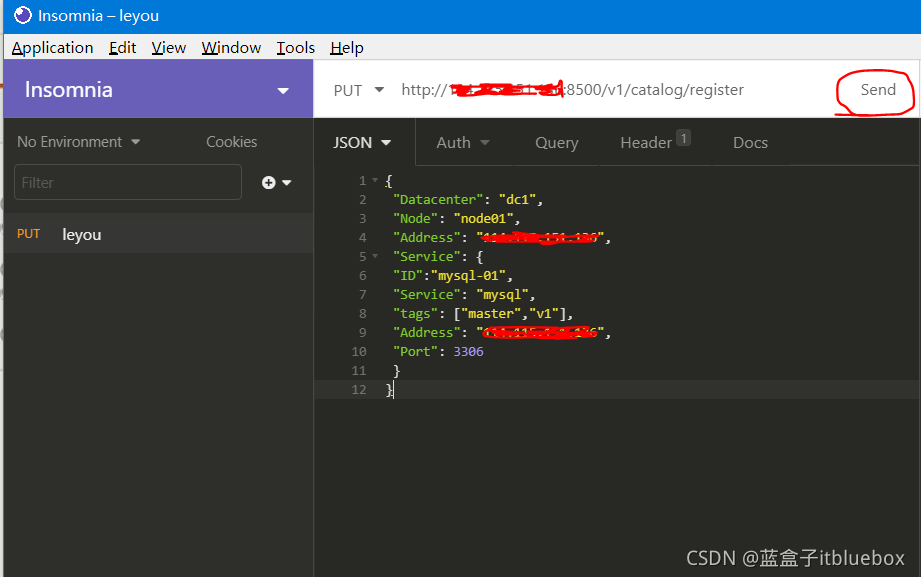The image size is (921, 577).
Task: Switch to the Header tab
Action: point(655,142)
